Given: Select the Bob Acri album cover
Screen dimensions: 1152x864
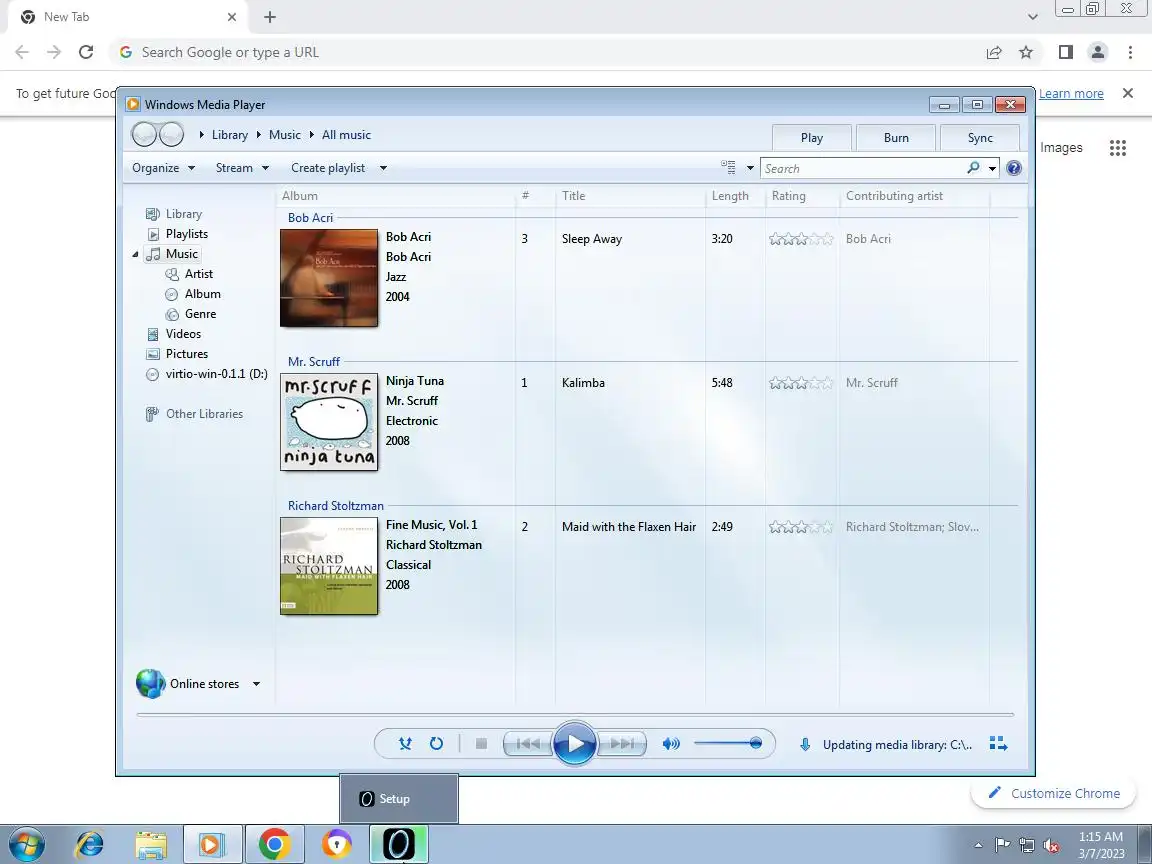Looking at the screenshot, I should point(329,278).
